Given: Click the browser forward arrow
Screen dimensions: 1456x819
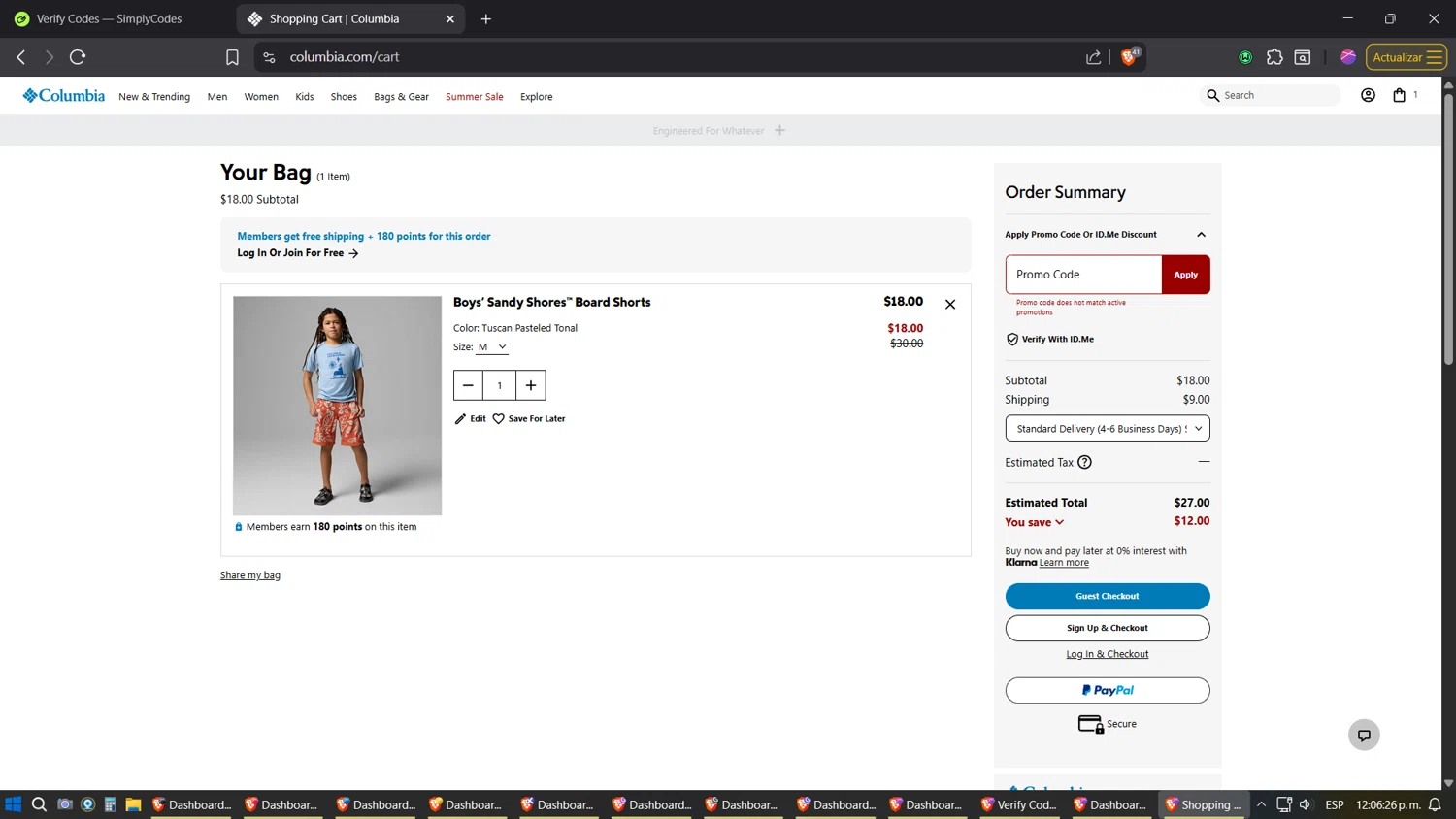Looking at the screenshot, I should click(49, 57).
